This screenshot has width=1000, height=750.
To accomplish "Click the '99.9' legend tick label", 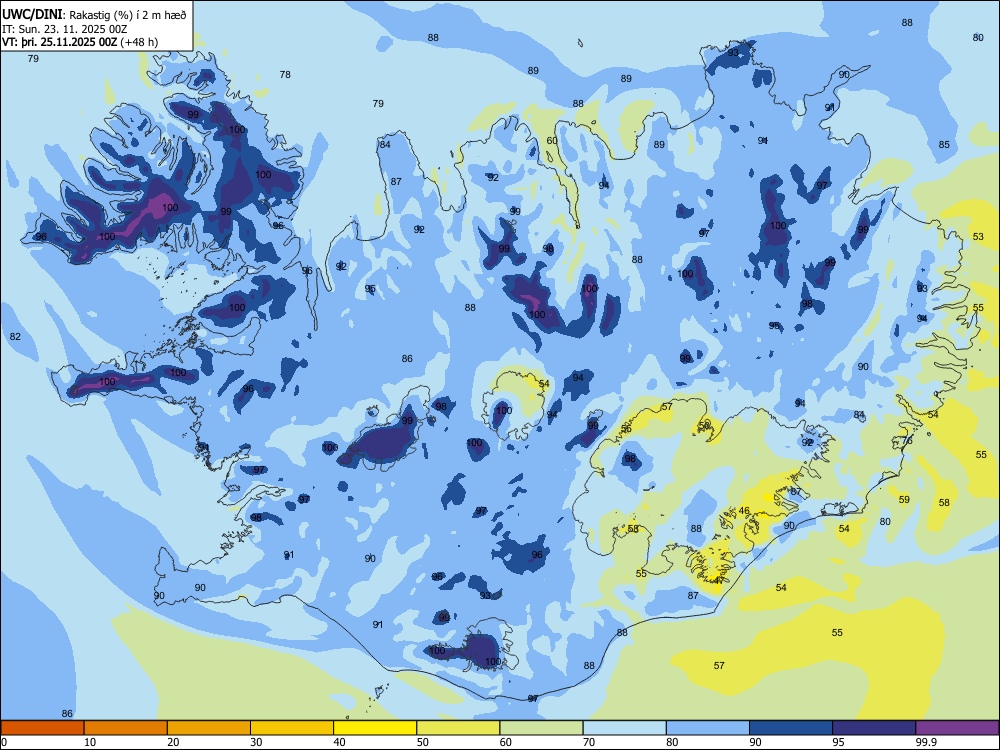I will (x=925, y=742).
